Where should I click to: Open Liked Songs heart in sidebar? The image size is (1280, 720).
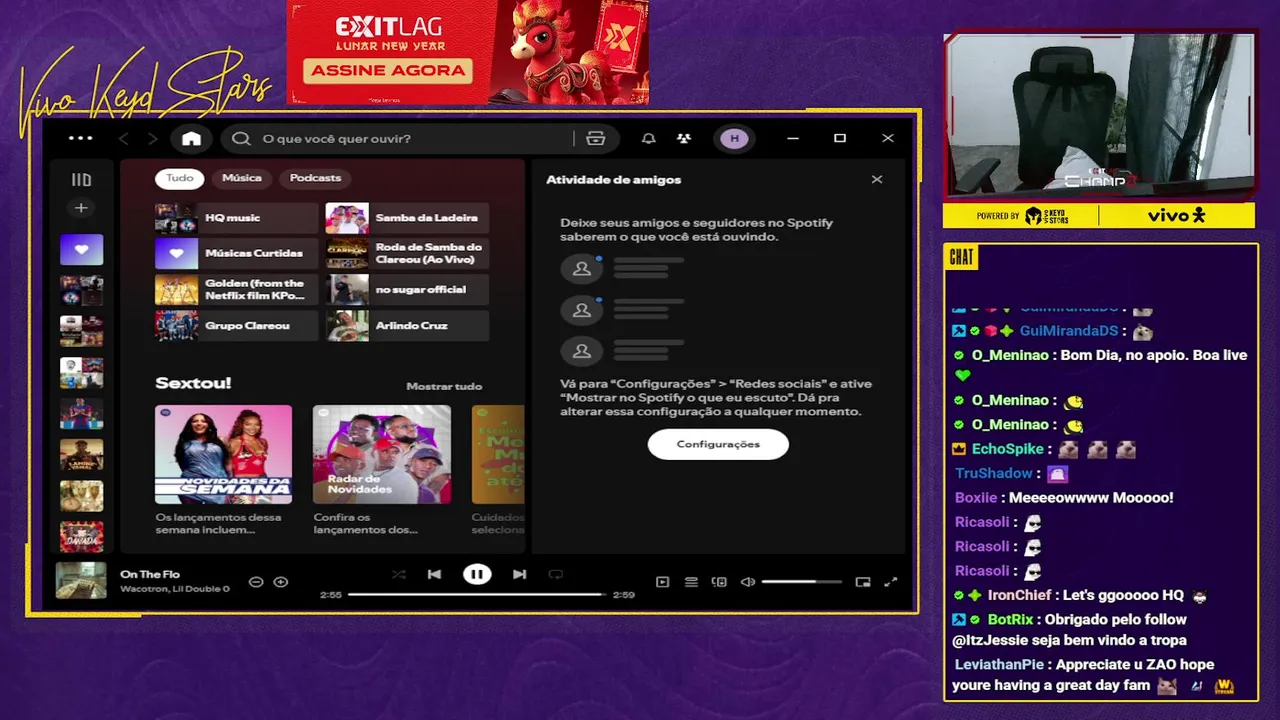coord(81,249)
